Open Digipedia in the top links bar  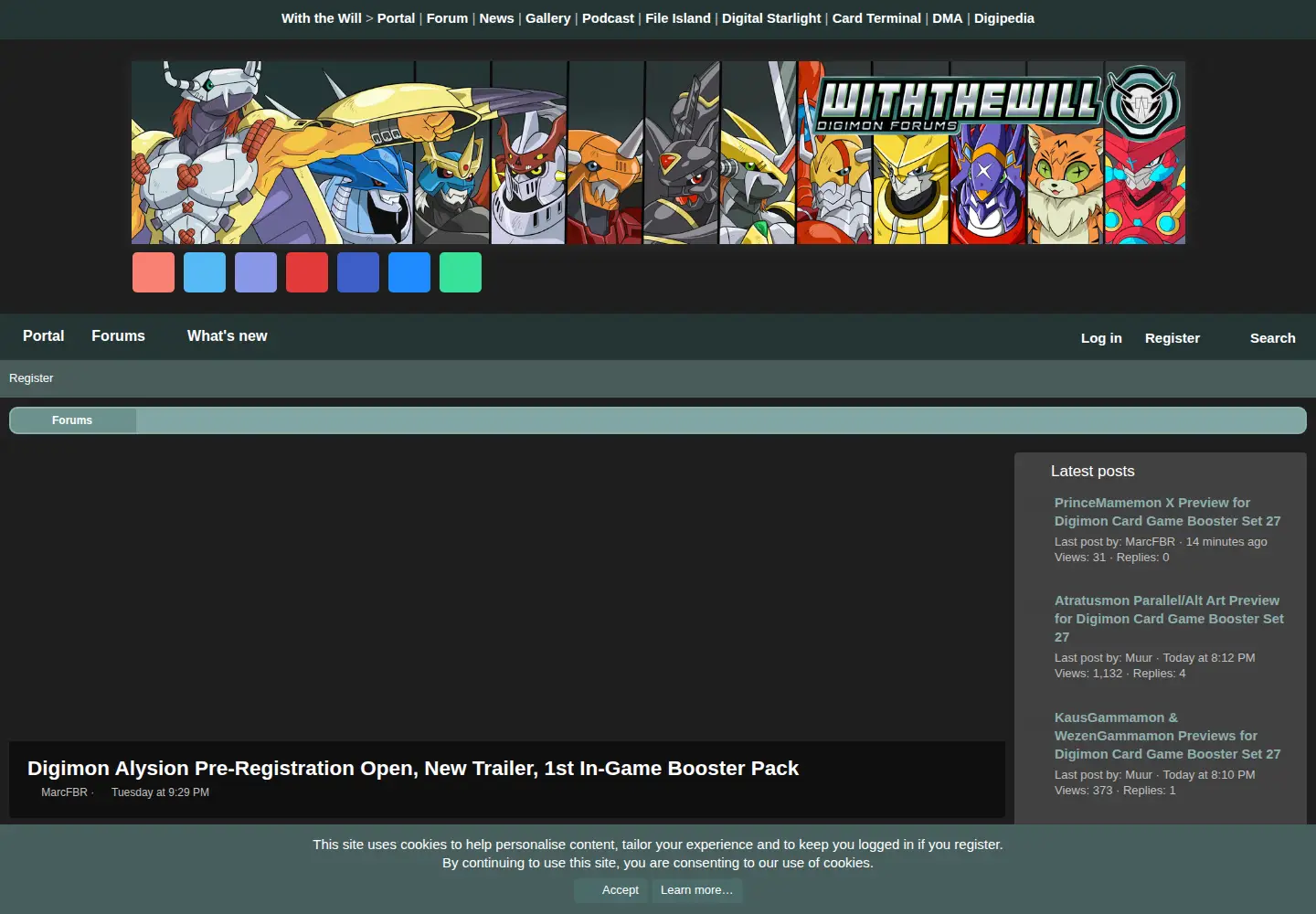pos(1004,18)
